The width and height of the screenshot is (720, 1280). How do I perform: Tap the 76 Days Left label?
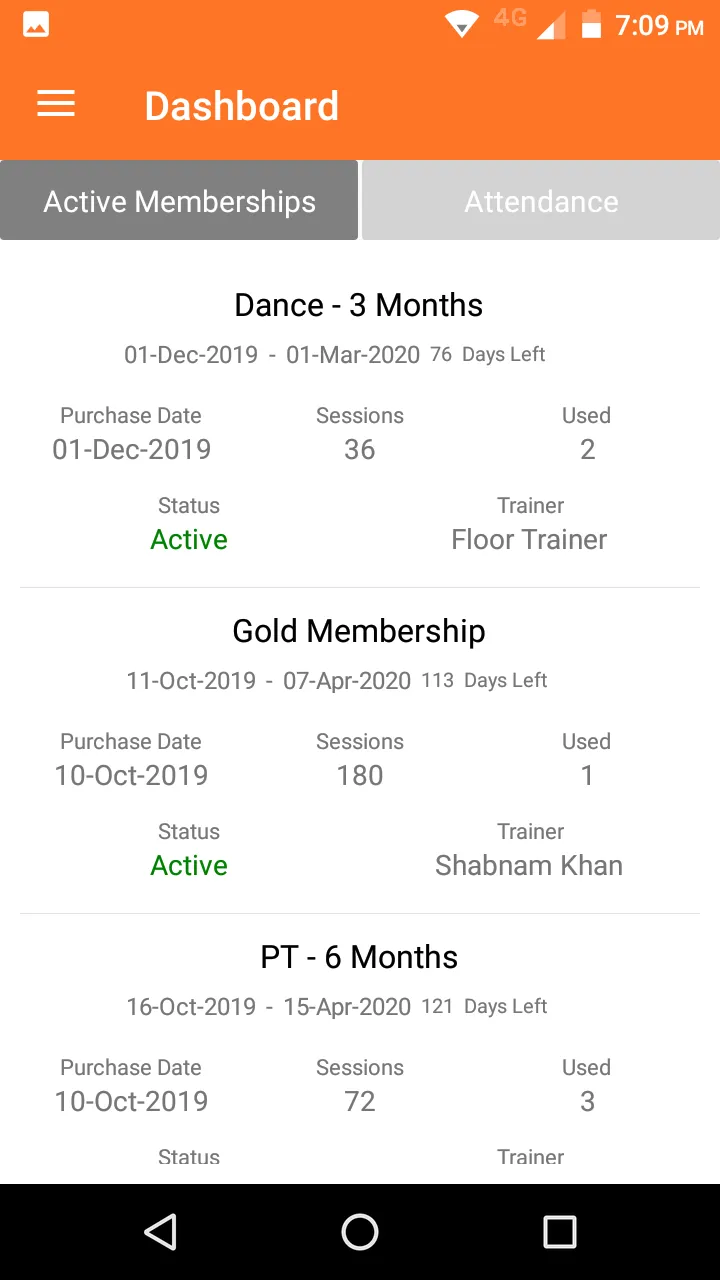488,354
